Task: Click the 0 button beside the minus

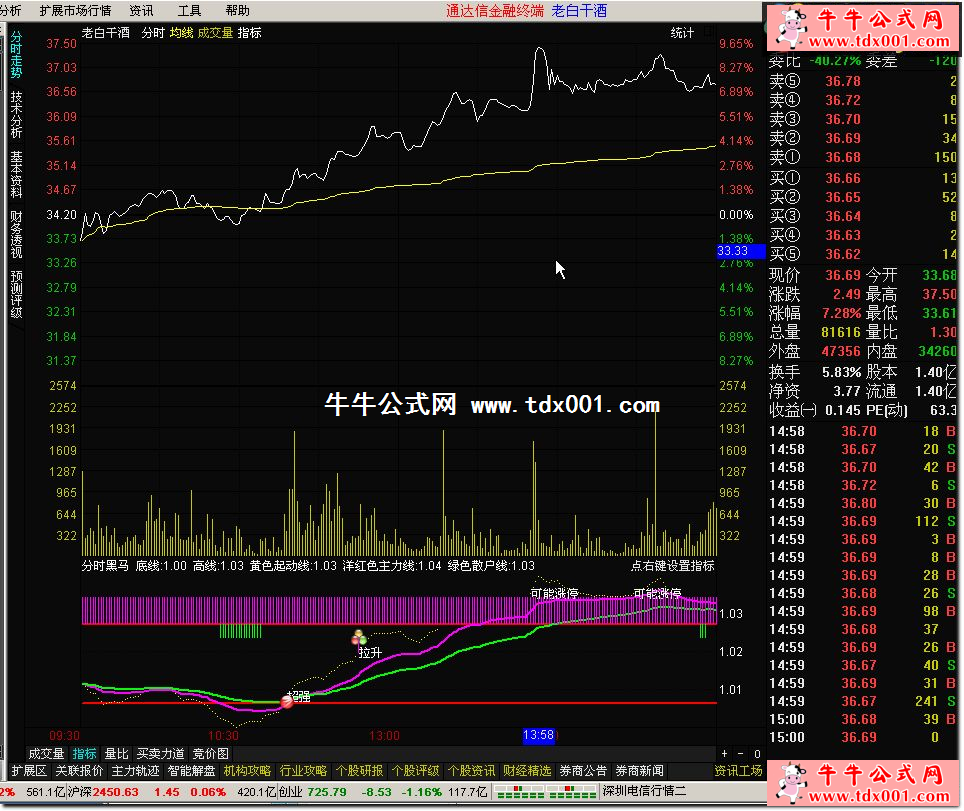Action: tap(757, 753)
